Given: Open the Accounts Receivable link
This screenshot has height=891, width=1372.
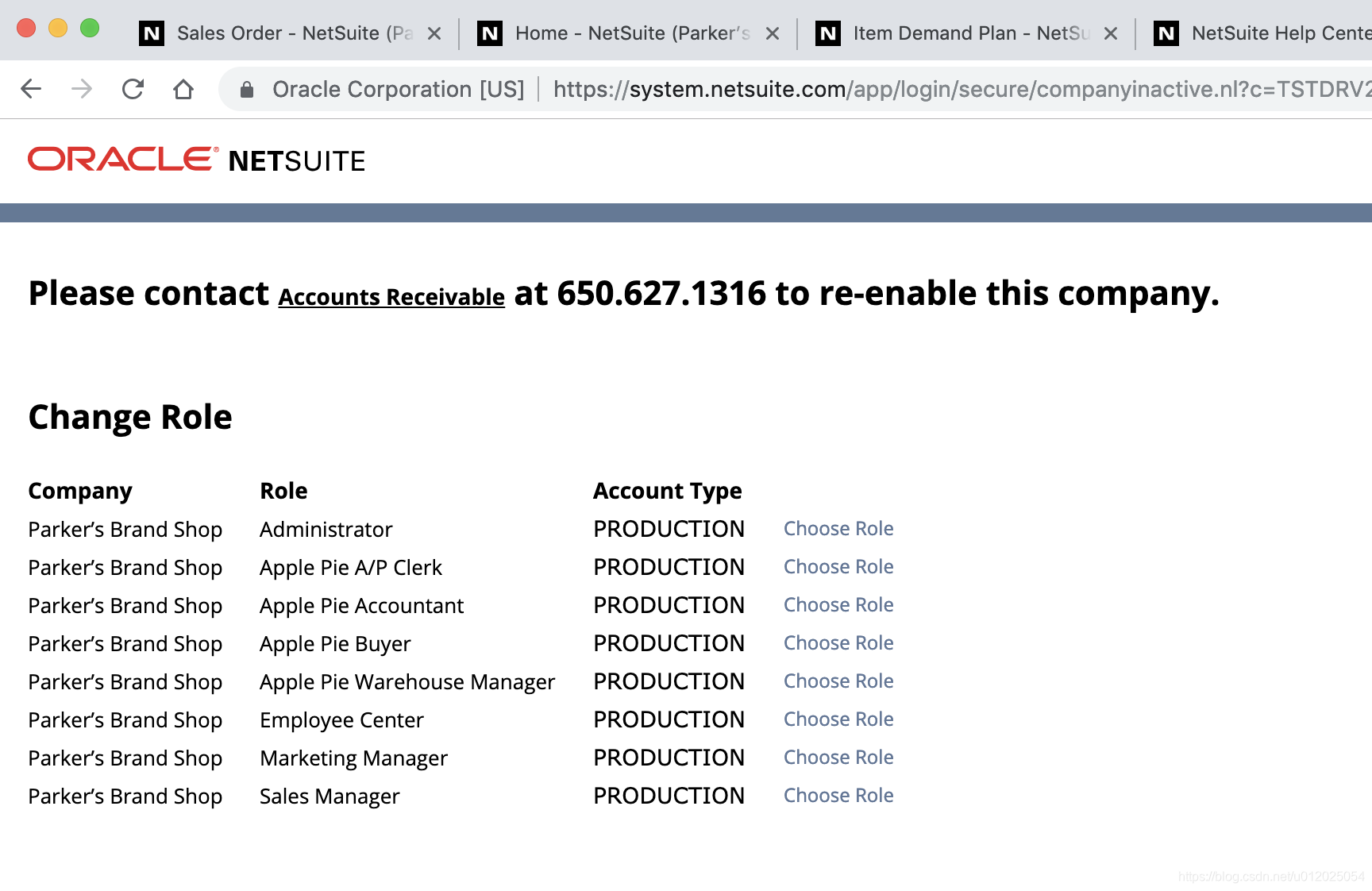Looking at the screenshot, I should [391, 296].
